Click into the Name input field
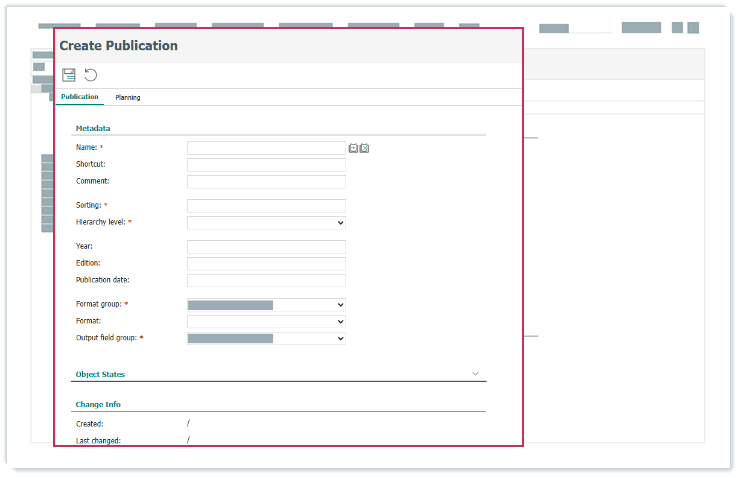The height and width of the screenshot is (478, 740). [x=266, y=148]
